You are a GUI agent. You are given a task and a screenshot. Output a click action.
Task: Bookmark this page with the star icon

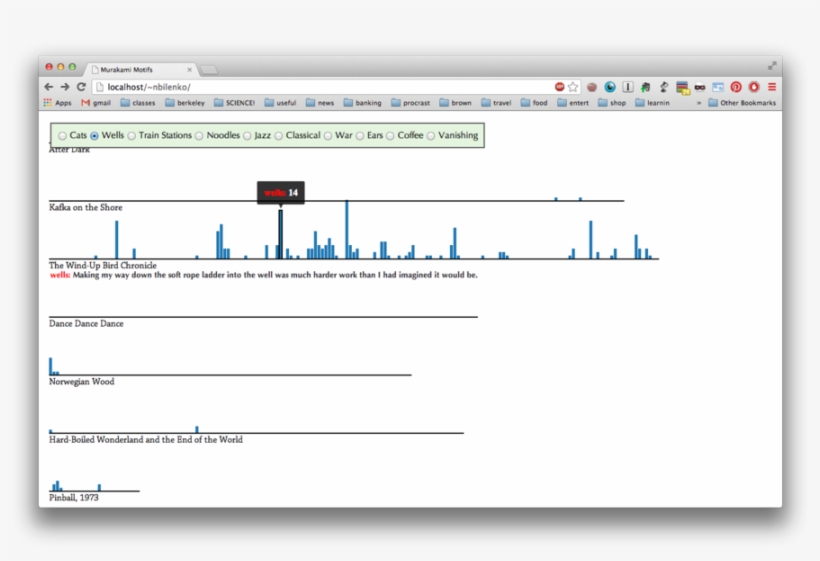click(x=573, y=87)
